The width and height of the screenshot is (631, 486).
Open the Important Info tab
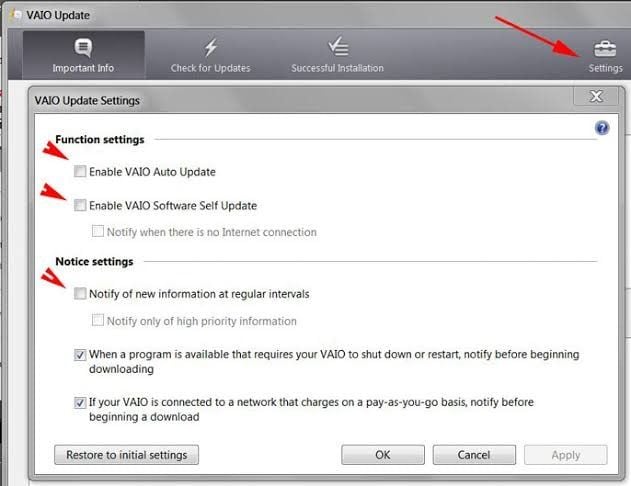coord(83,55)
